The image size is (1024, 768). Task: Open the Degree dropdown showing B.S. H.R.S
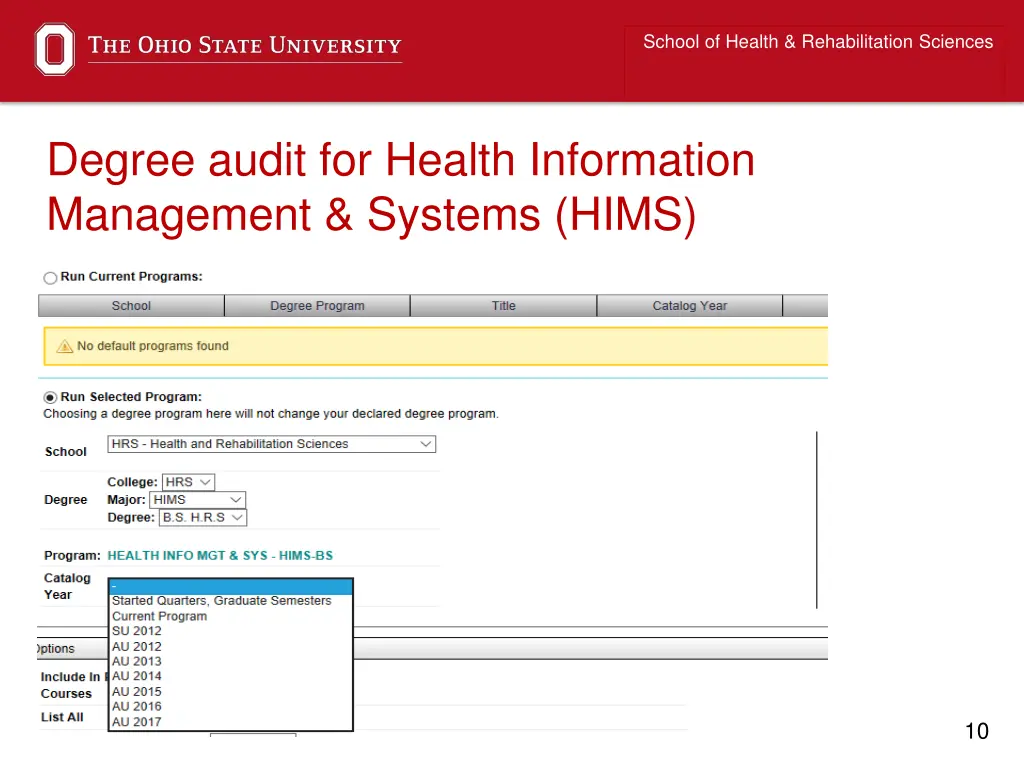click(x=203, y=518)
